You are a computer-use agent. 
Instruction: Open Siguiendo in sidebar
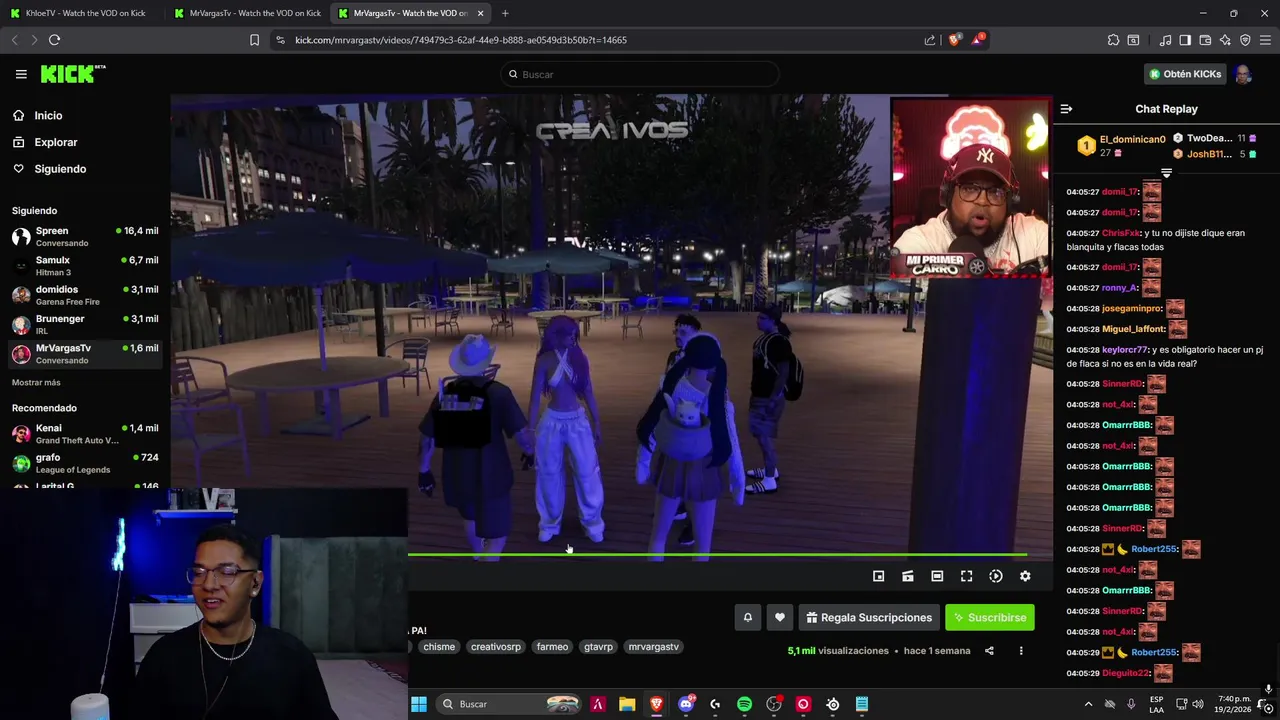(60, 169)
